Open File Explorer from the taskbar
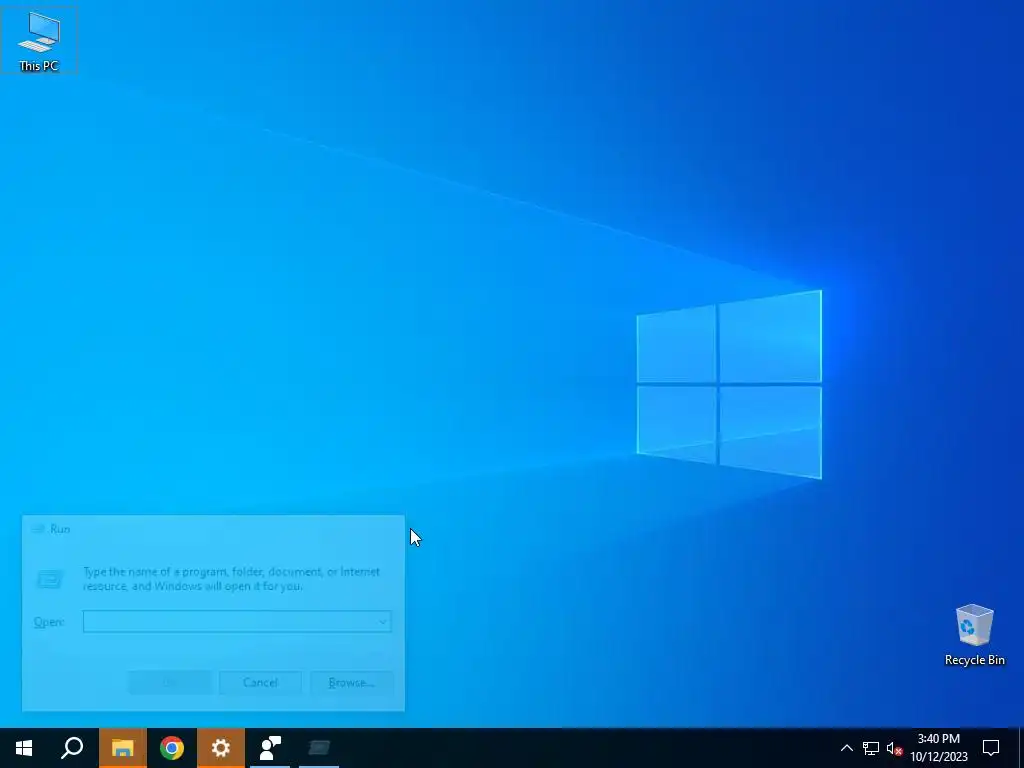The height and width of the screenshot is (768, 1024). (122, 748)
